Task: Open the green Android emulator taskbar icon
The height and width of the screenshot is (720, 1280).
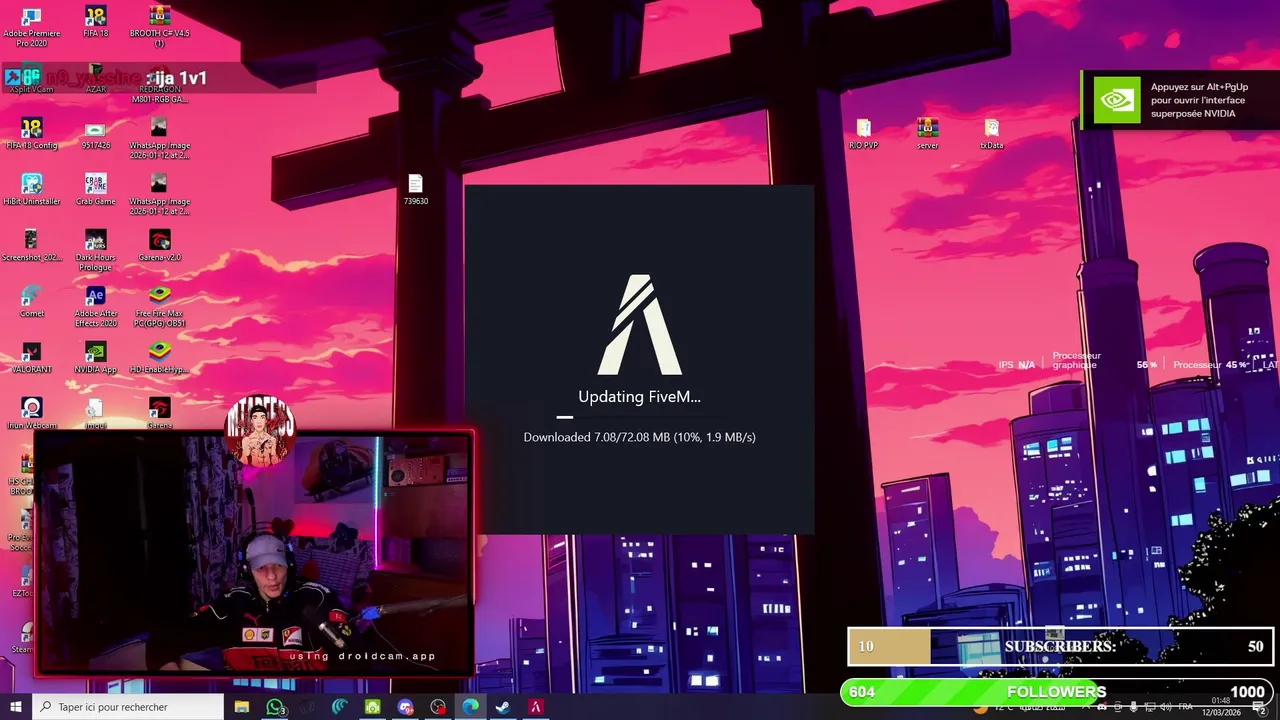Action: [x=372, y=707]
